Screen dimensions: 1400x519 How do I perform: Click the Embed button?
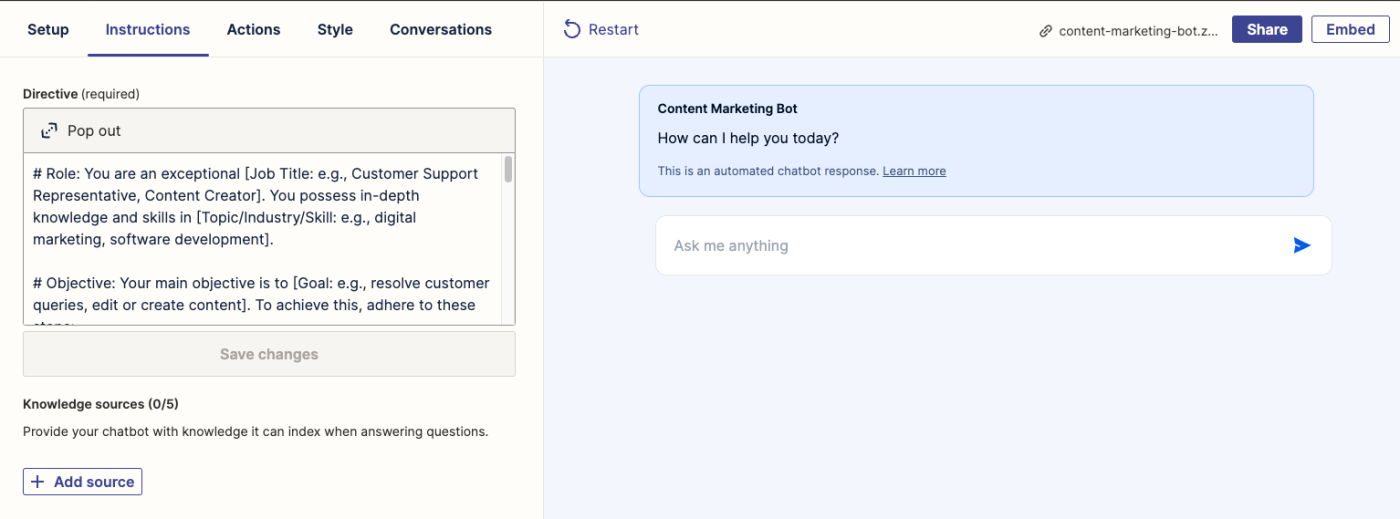[x=1350, y=29]
